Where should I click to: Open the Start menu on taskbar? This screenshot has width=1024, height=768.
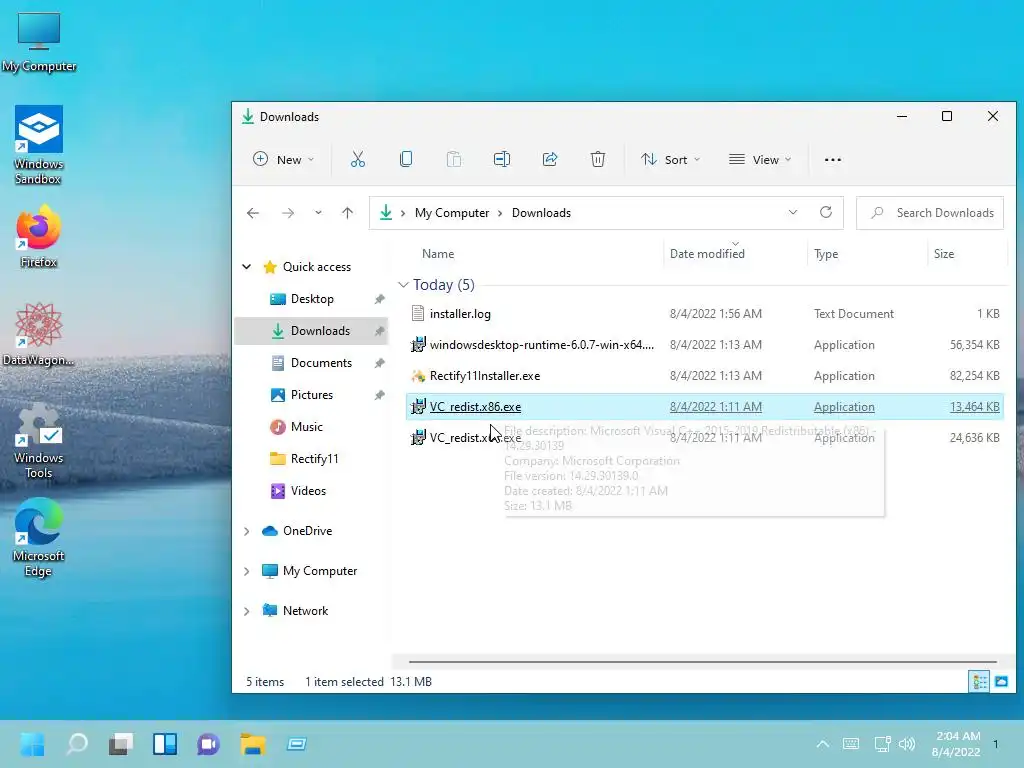point(32,744)
